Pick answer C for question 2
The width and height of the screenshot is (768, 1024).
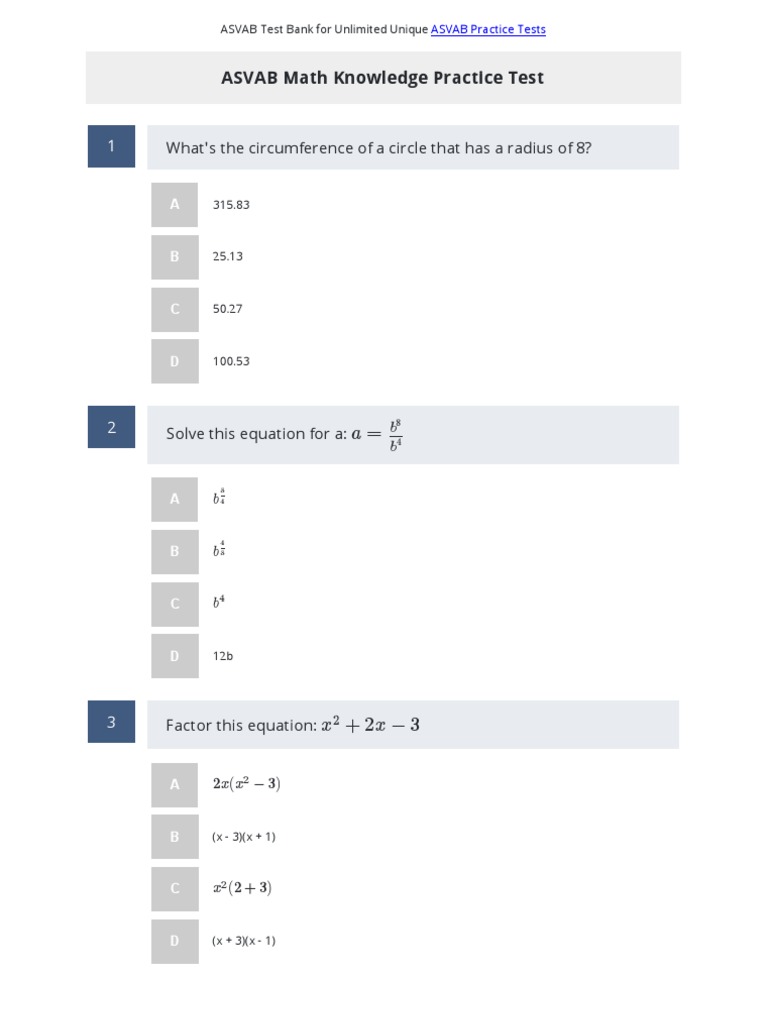pos(175,604)
